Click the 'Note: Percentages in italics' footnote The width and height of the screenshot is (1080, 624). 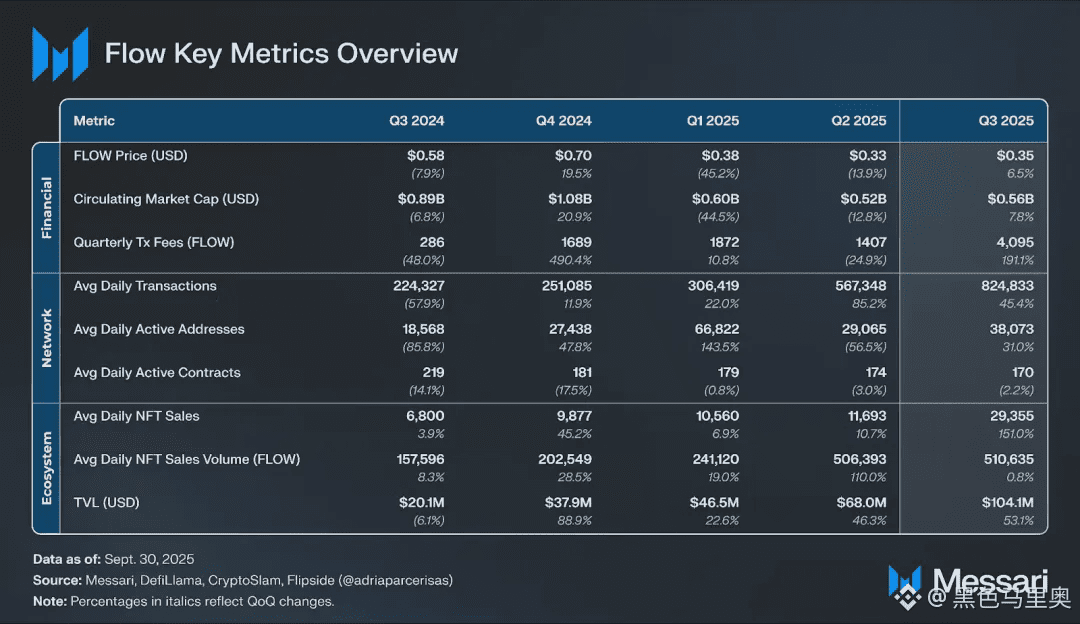coord(183,601)
